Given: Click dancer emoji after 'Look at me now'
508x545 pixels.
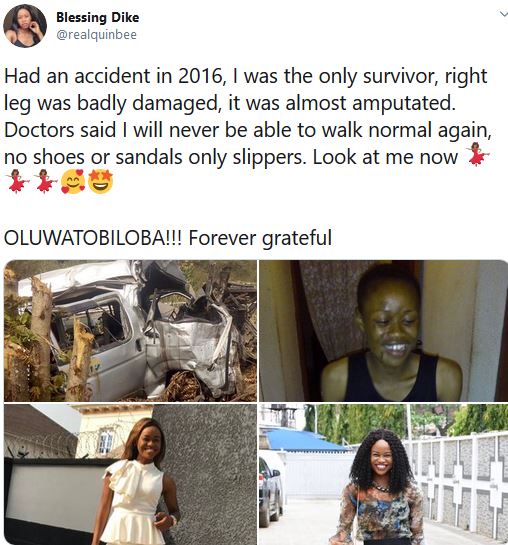Looking at the screenshot, I should [478, 154].
